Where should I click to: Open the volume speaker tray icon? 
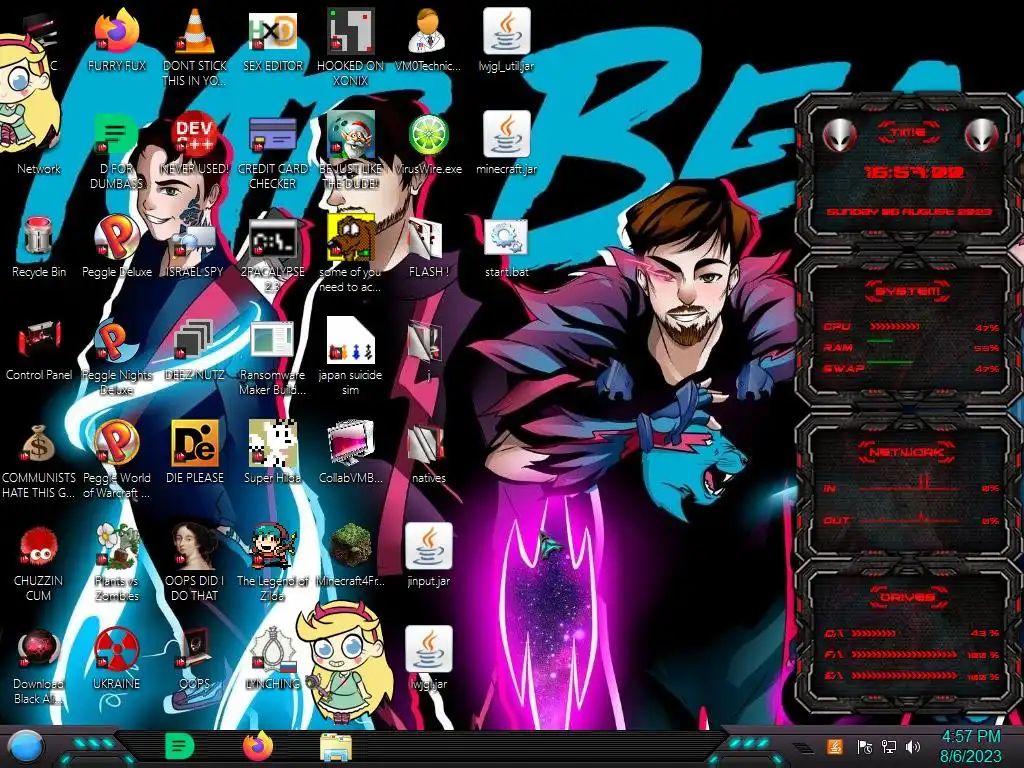(x=913, y=746)
